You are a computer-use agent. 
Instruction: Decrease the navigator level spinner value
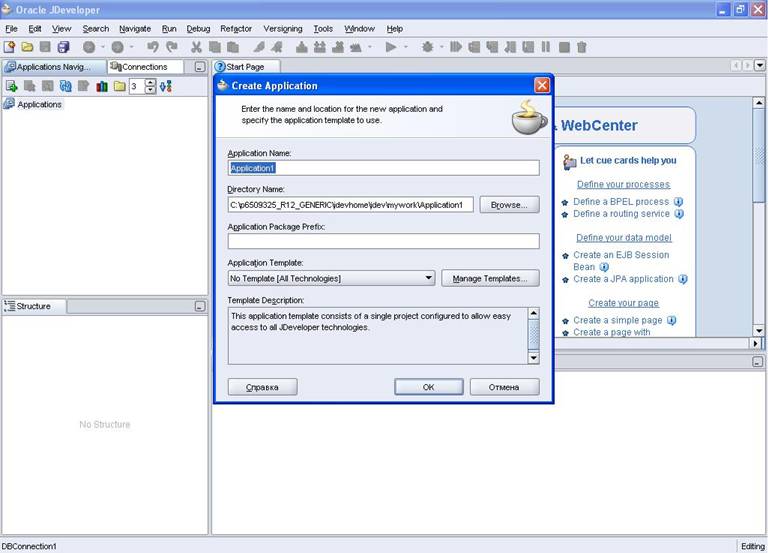(151, 90)
